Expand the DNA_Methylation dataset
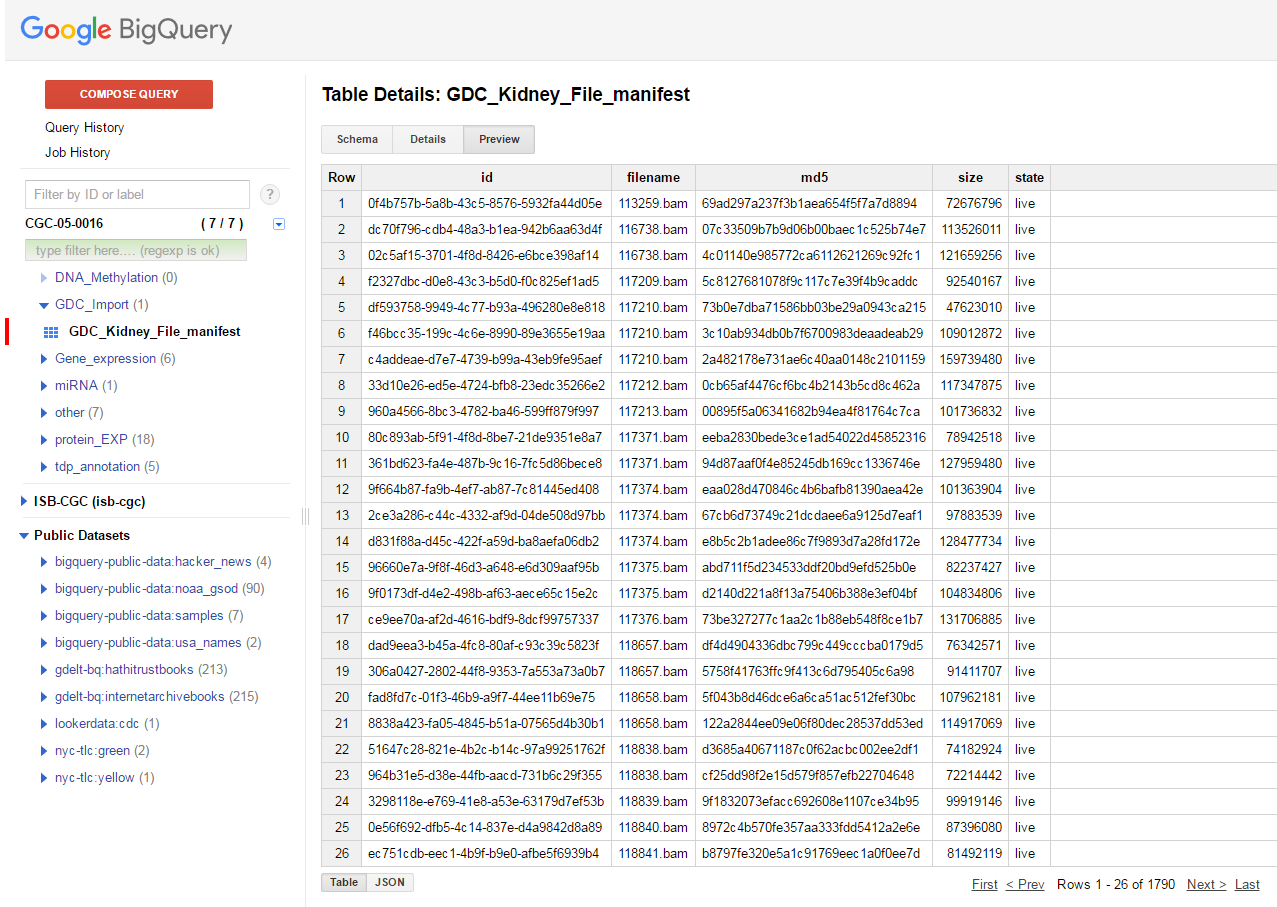 [44, 278]
